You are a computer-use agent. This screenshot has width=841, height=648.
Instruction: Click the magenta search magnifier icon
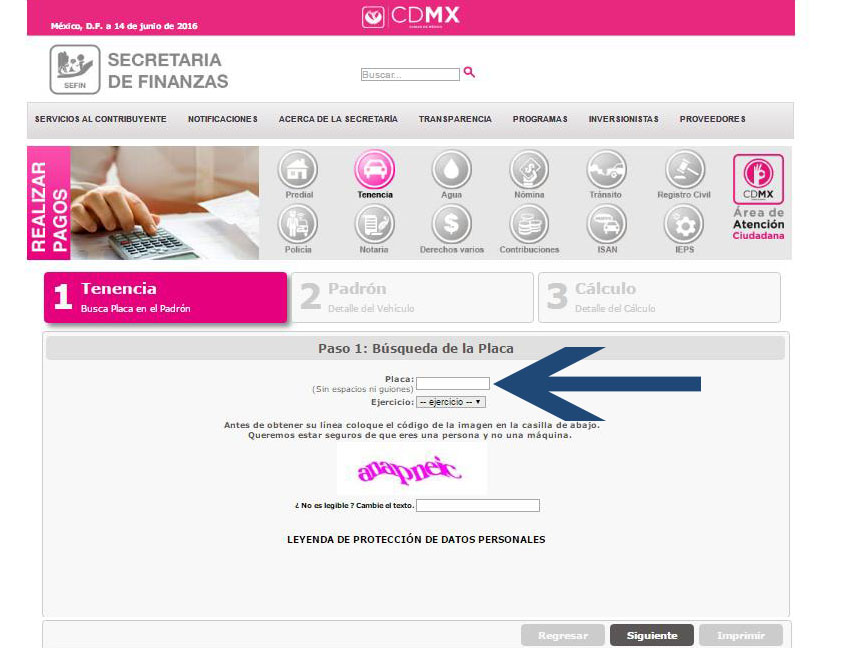click(x=469, y=72)
